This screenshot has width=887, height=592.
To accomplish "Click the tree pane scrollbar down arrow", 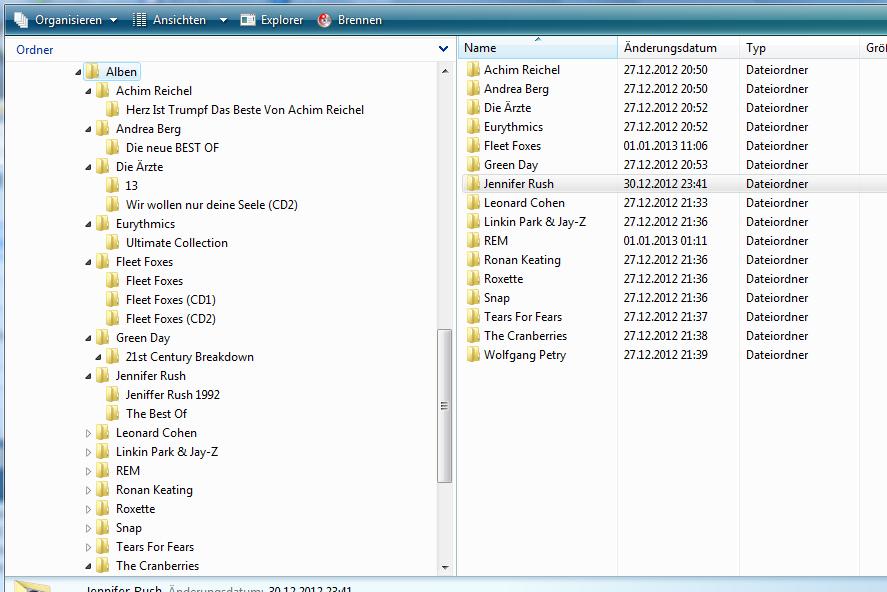I will pos(445,567).
